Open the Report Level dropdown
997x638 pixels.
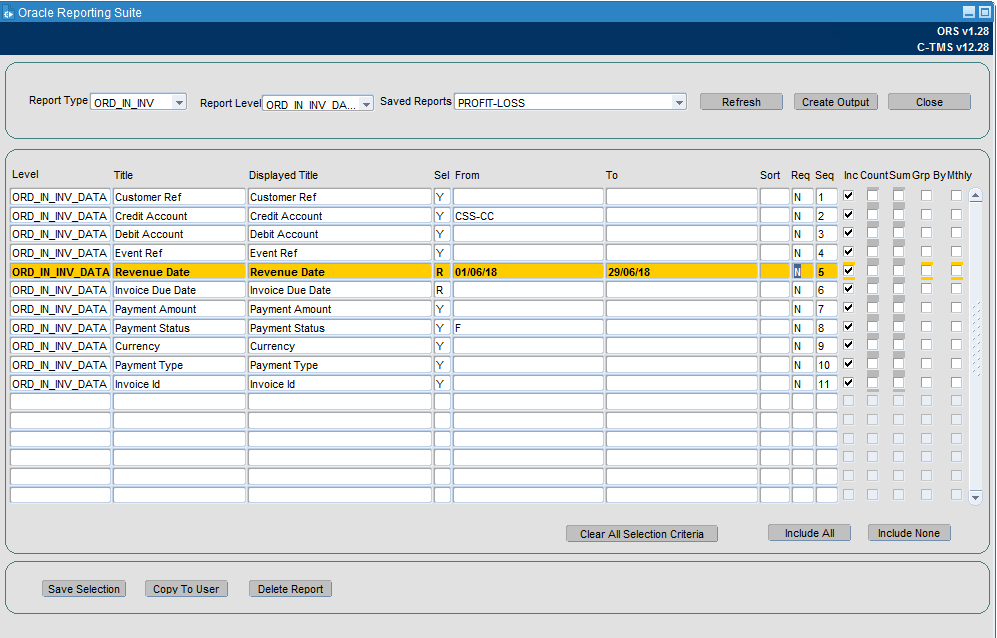(x=366, y=104)
